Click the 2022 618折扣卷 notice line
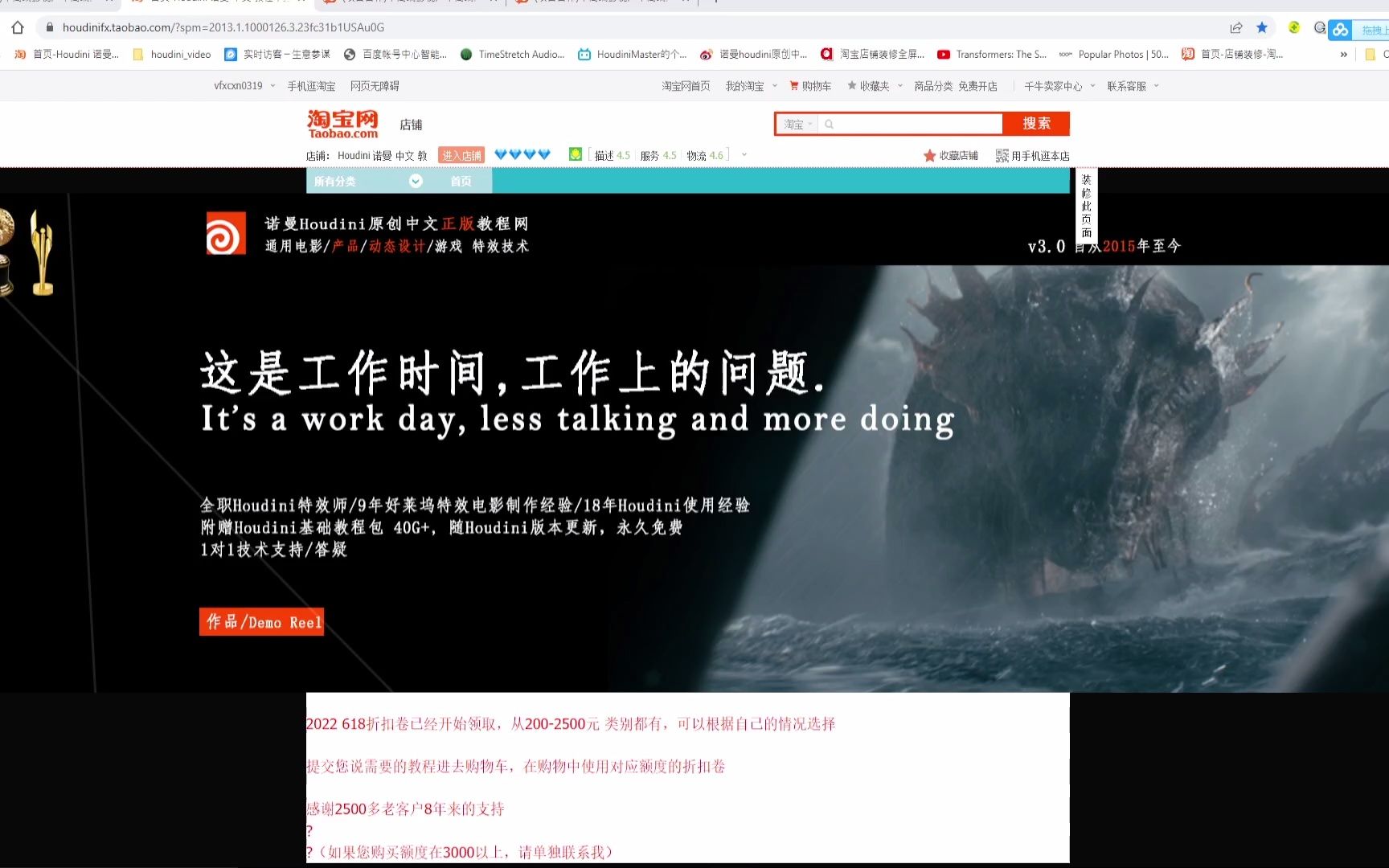The image size is (1389, 868). click(571, 724)
